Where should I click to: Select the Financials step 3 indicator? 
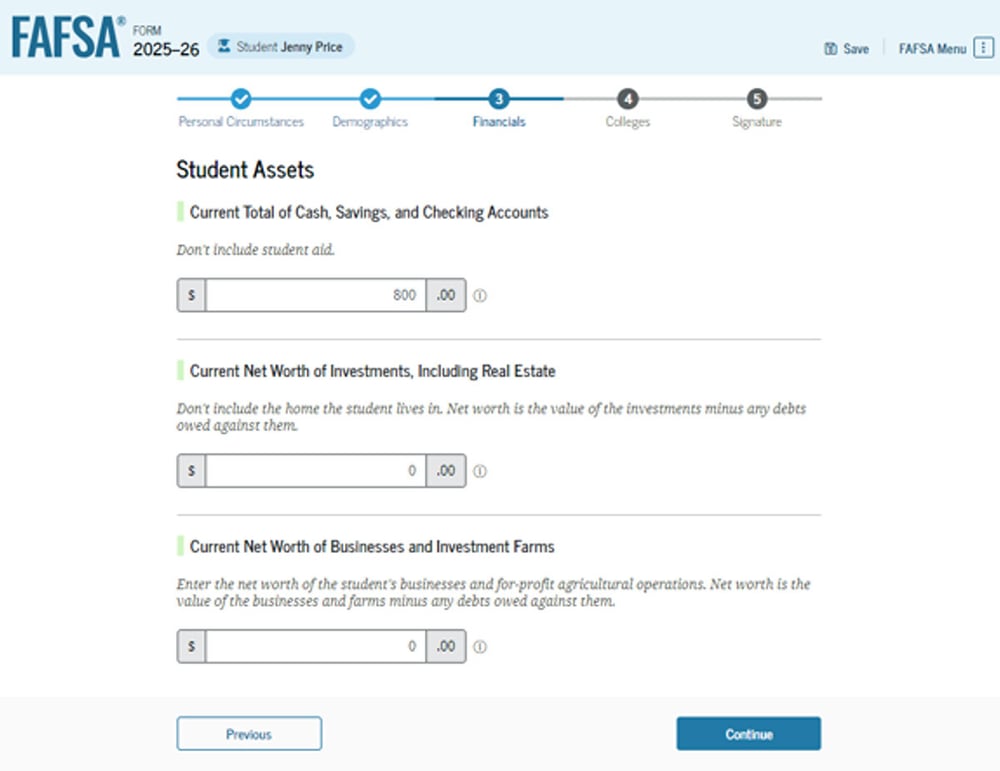coord(499,99)
